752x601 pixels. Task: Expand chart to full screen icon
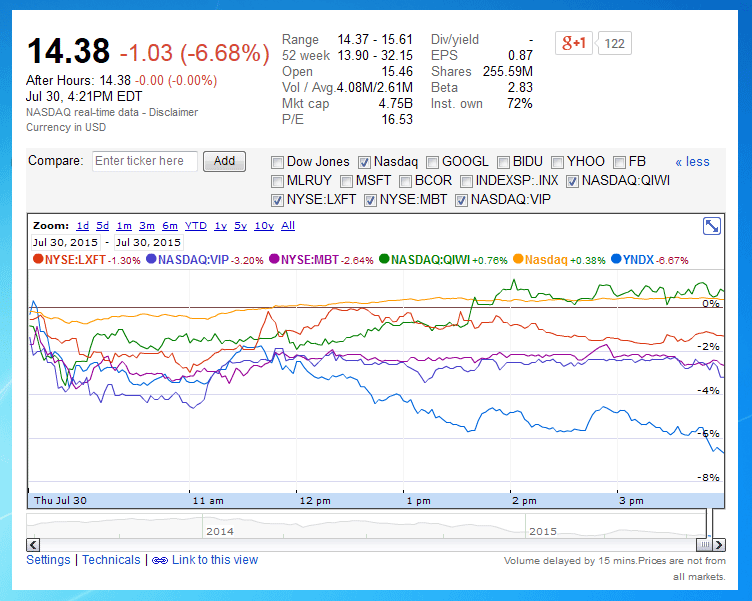pos(712,226)
